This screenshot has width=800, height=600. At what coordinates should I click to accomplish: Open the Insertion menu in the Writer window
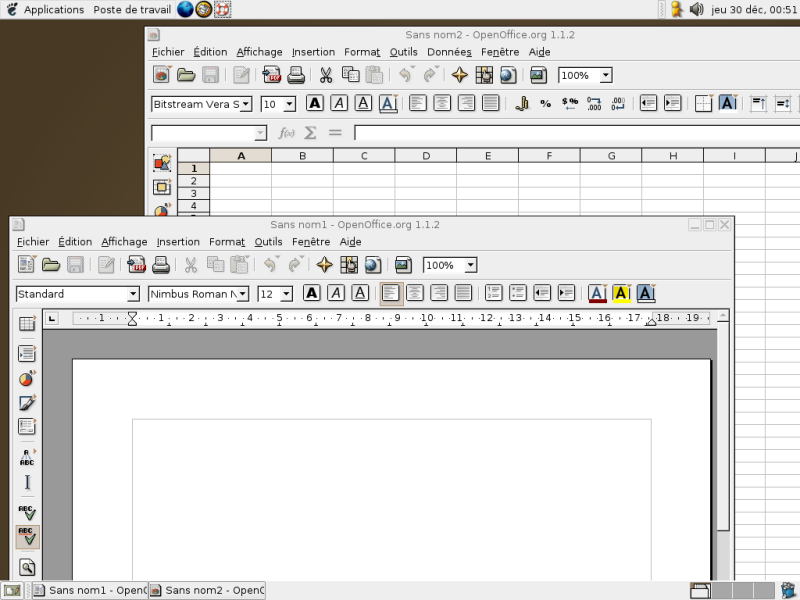(178, 242)
